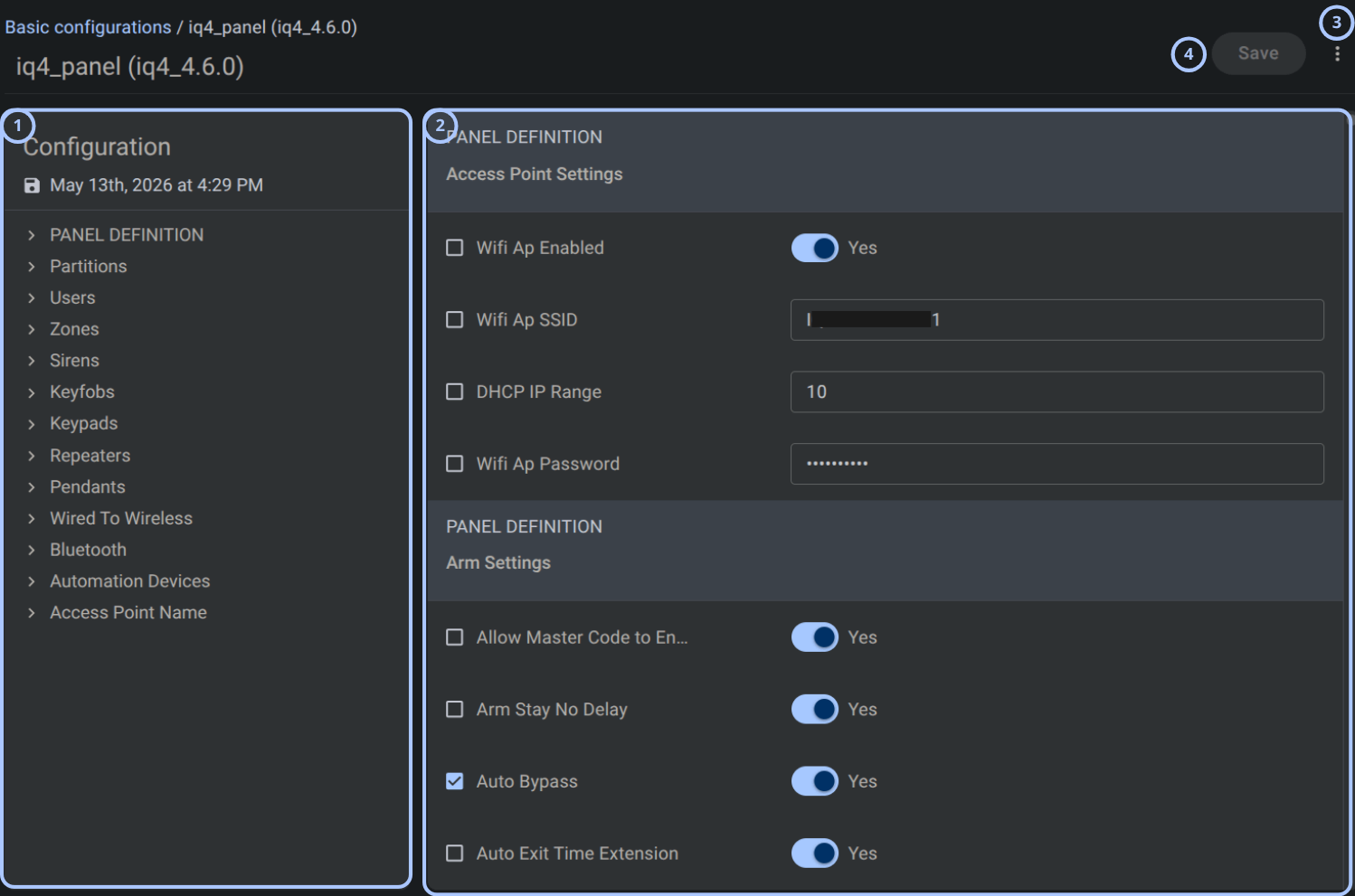The width and height of the screenshot is (1355, 896).
Task: Check the Allow Master Code checkbox
Action: [455, 637]
